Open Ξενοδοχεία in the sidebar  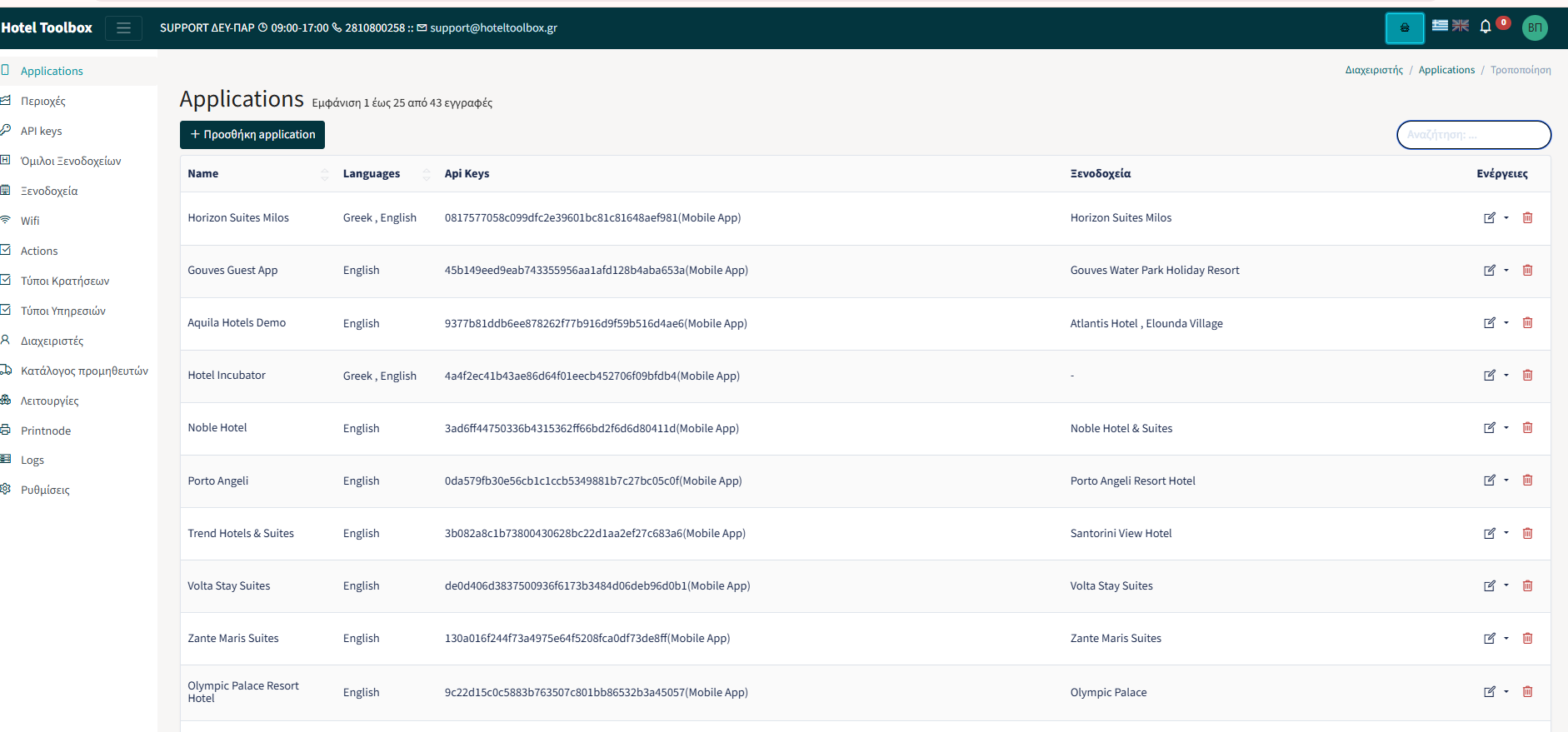click(49, 191)
